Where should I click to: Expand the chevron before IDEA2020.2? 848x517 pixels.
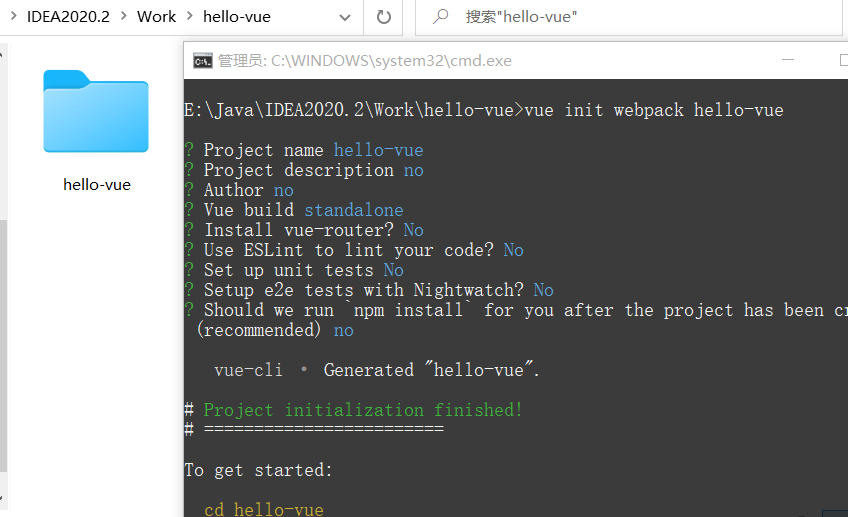point(12,16)
